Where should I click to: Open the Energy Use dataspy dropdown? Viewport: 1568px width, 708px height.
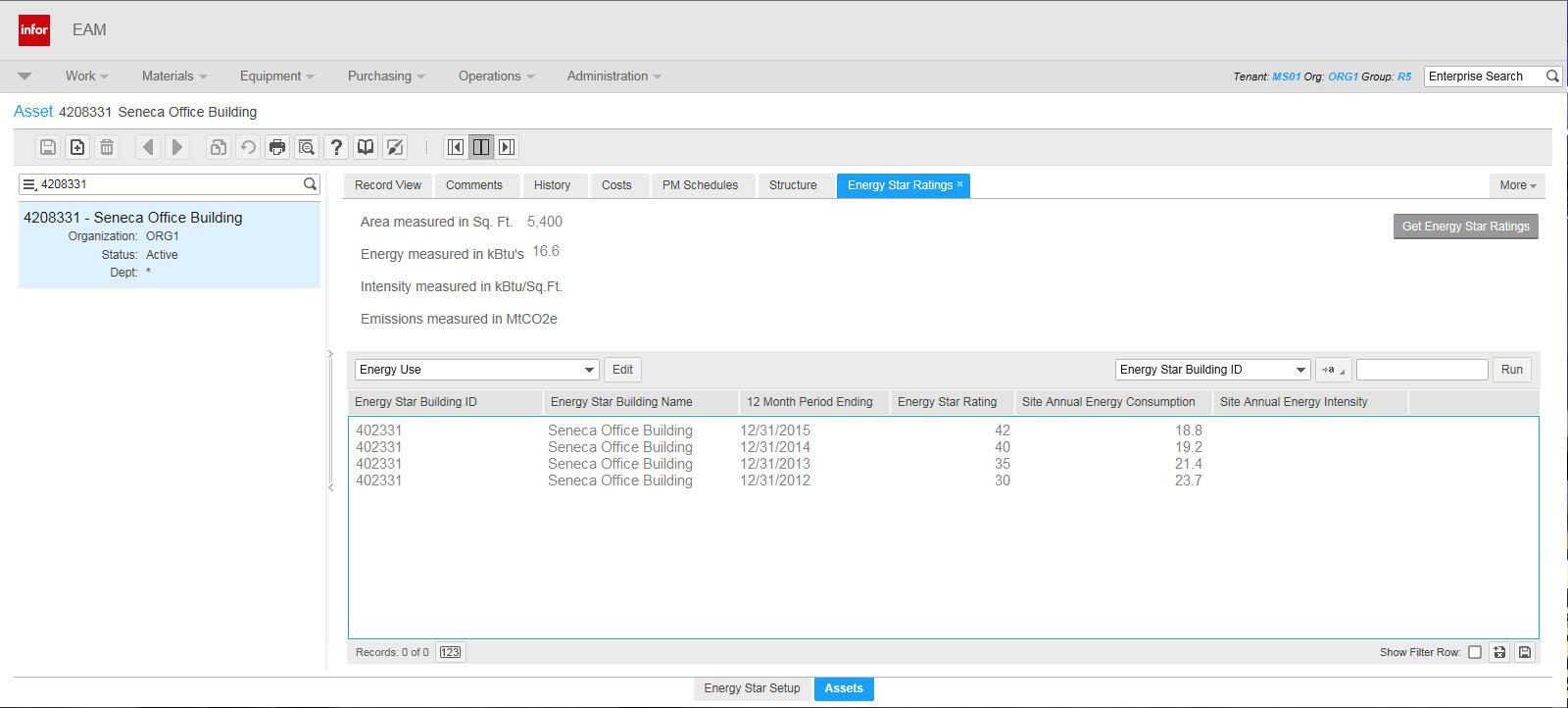click(x=589, y=370)
